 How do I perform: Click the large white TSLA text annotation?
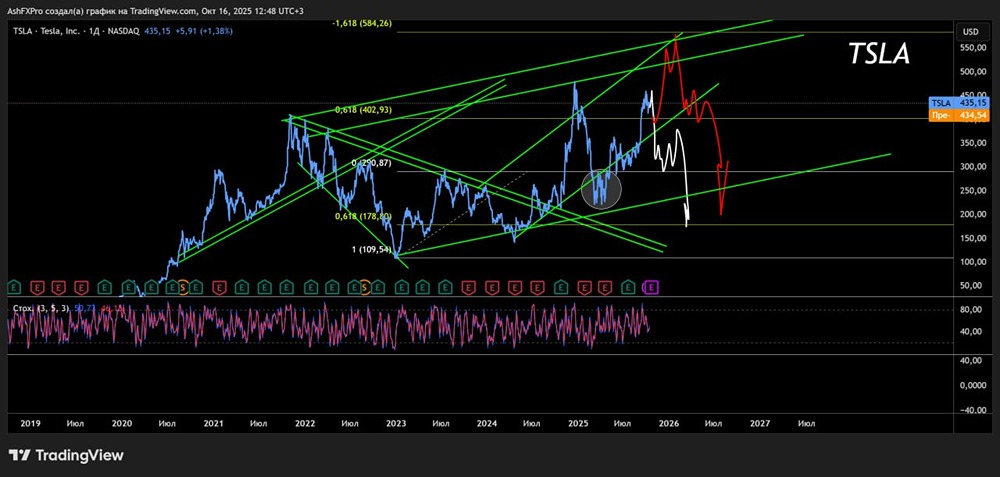(x=879, y=54)
